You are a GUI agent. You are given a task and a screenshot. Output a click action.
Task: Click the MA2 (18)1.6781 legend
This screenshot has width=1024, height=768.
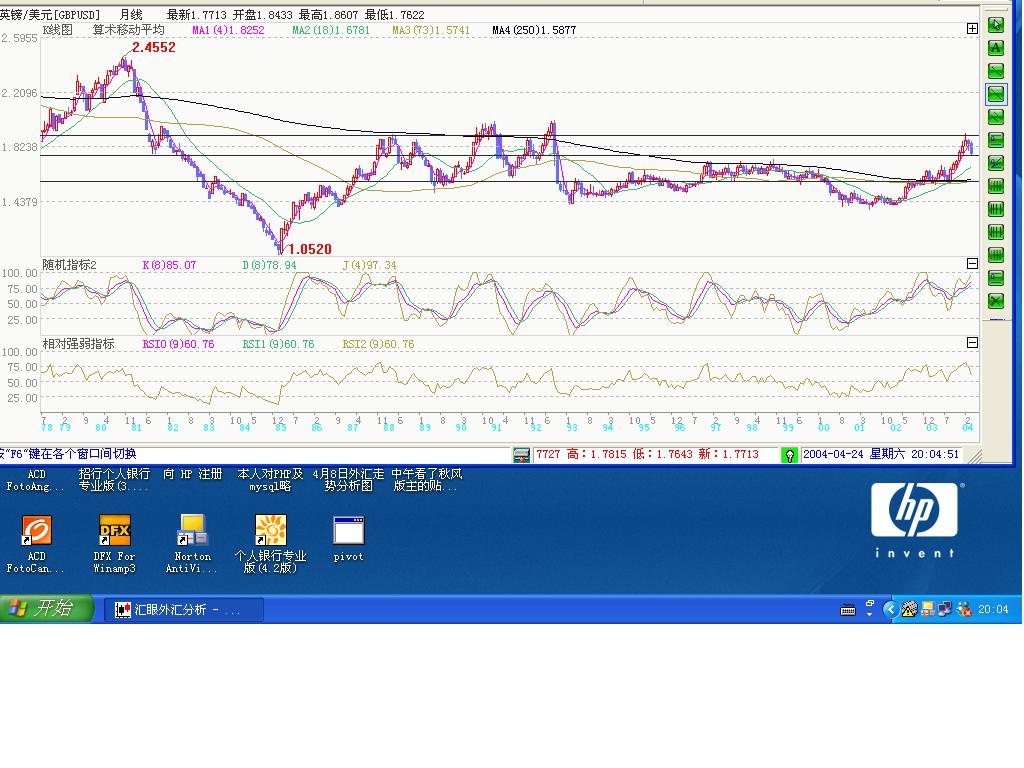click(331, 30)
